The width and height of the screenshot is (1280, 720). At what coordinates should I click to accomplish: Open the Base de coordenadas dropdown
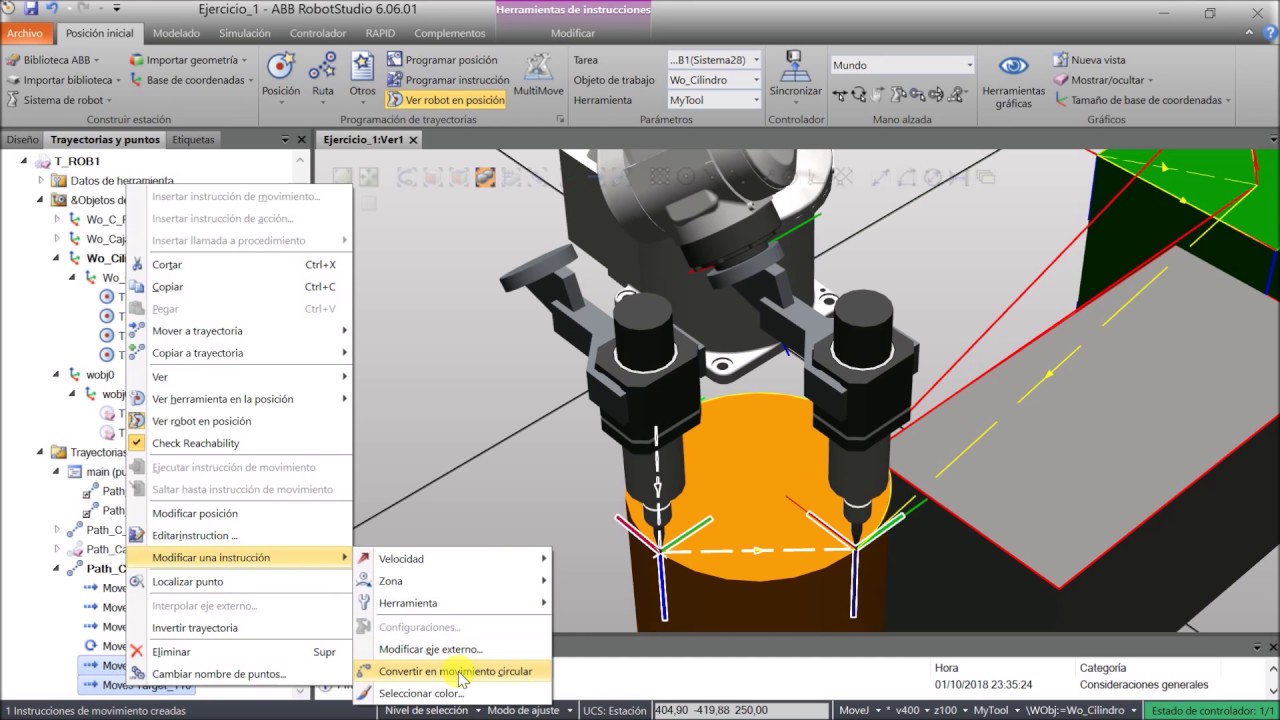click(x=190, y=80)
